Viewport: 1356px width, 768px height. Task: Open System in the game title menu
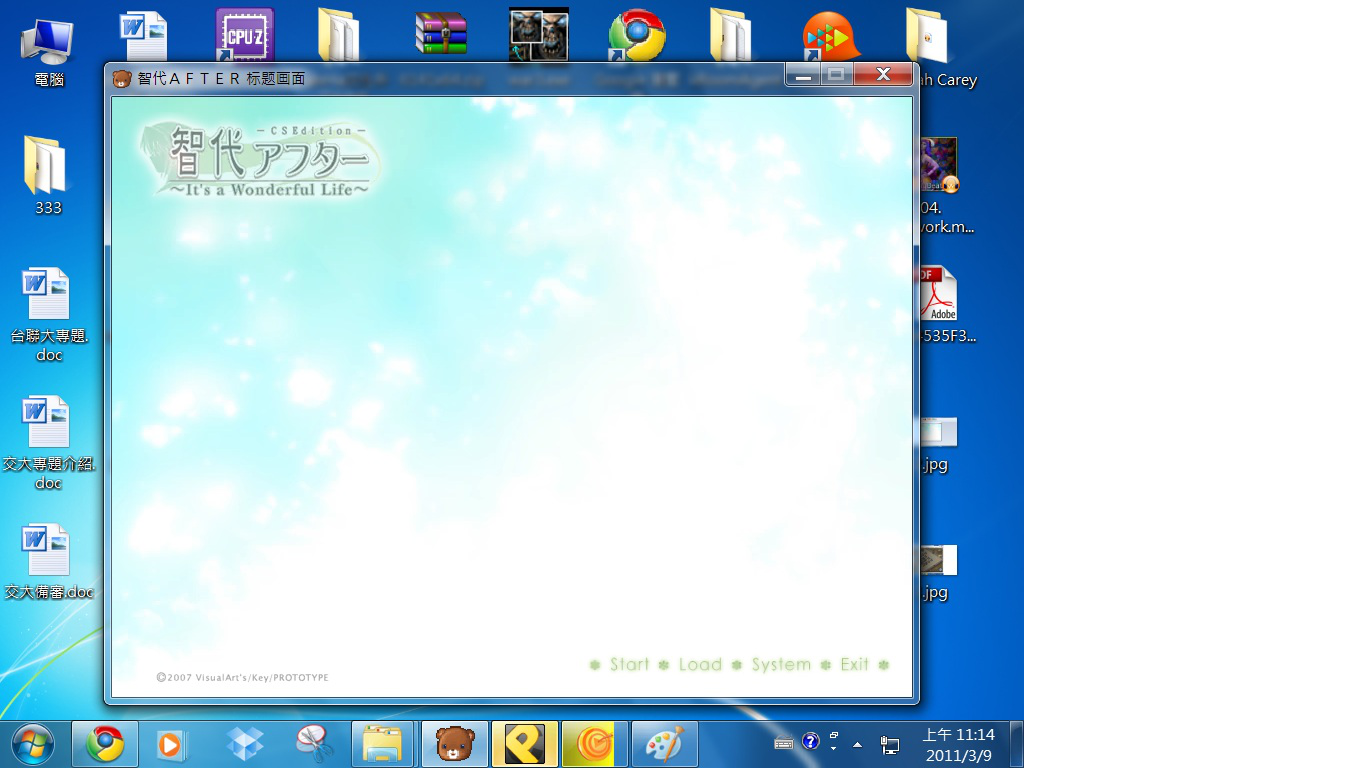click(x=781, y=664)
